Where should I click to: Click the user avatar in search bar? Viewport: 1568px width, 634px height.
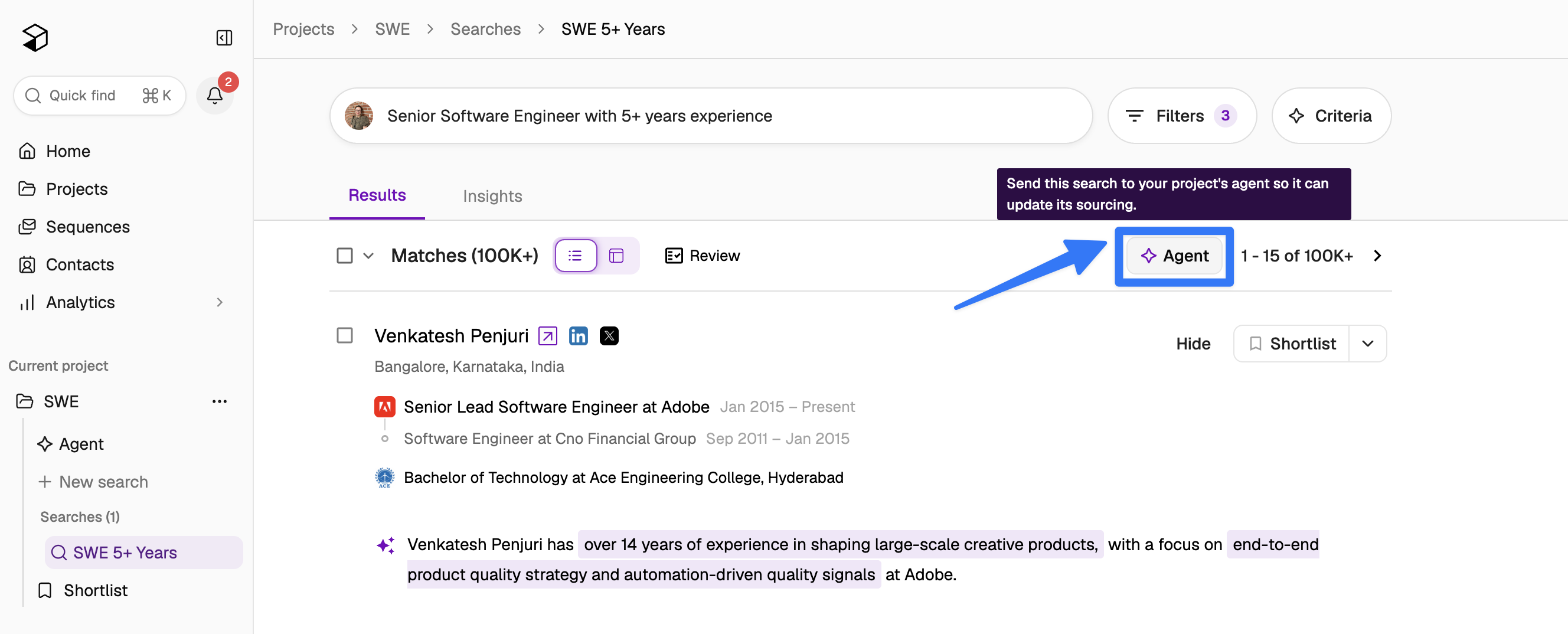[x=359, y=116]
